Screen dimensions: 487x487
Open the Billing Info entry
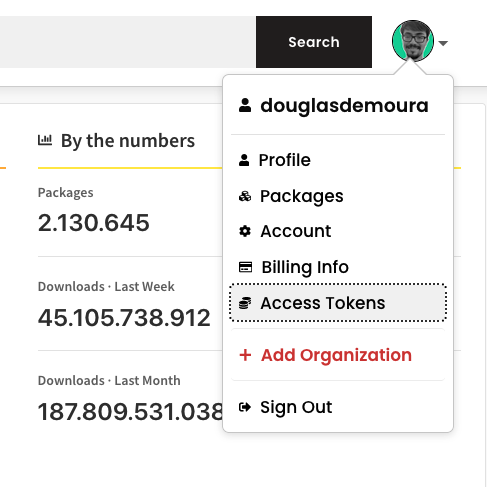338,267
